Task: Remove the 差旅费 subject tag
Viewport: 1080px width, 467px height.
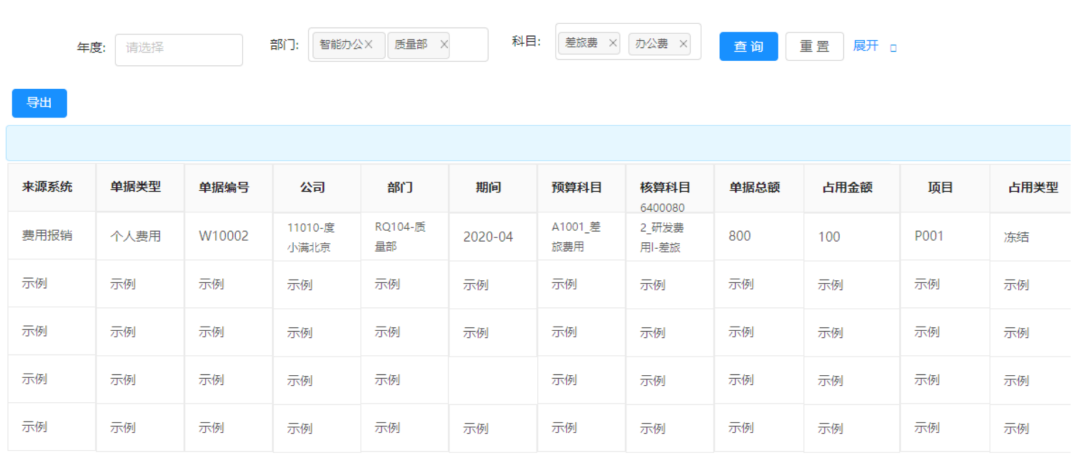Action: [x=613, y=44]
